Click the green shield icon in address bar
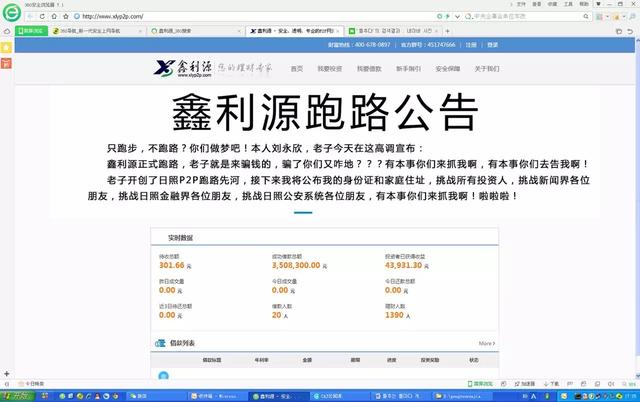Screen dimensions: 640x402 pos(439,16)
